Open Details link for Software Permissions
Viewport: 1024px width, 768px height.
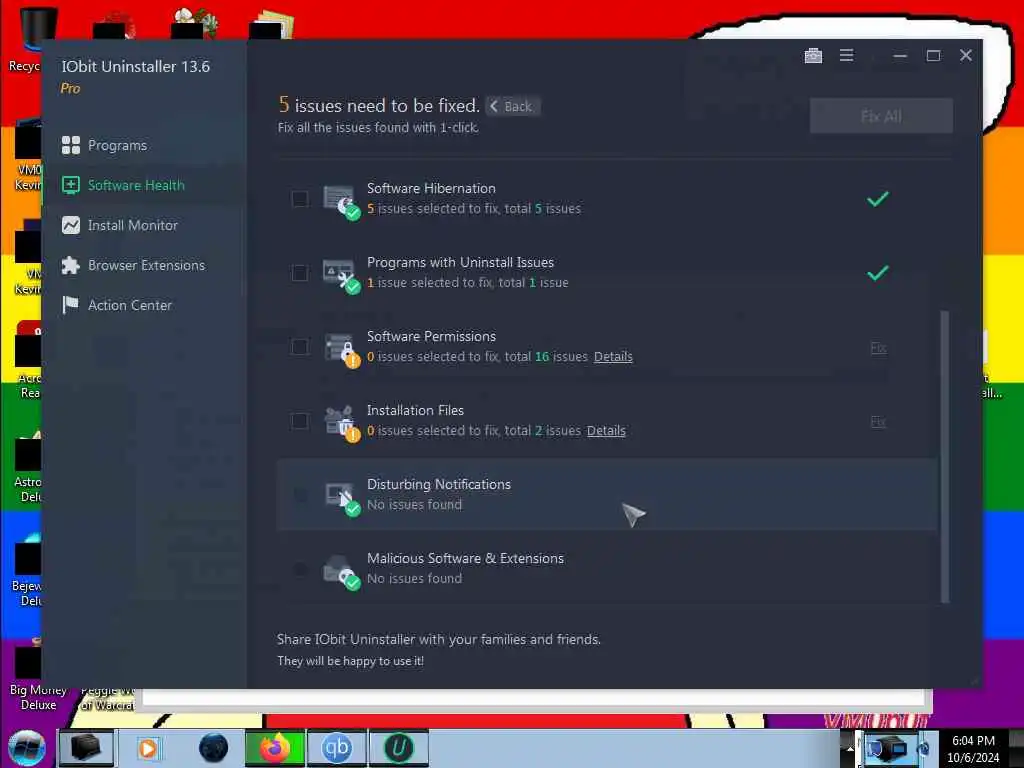(613, 357)
